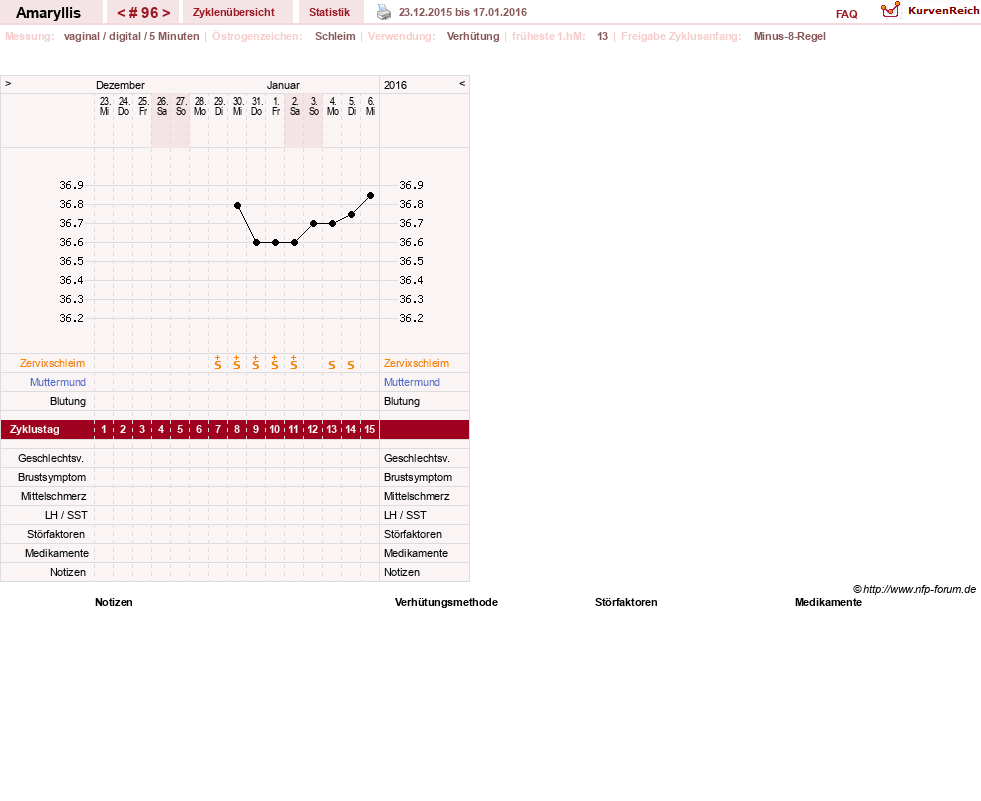Click cycle day 15 in Zyklustag row
The height and width of the screenshot is (801, 981).
click(x=370, y=429)
